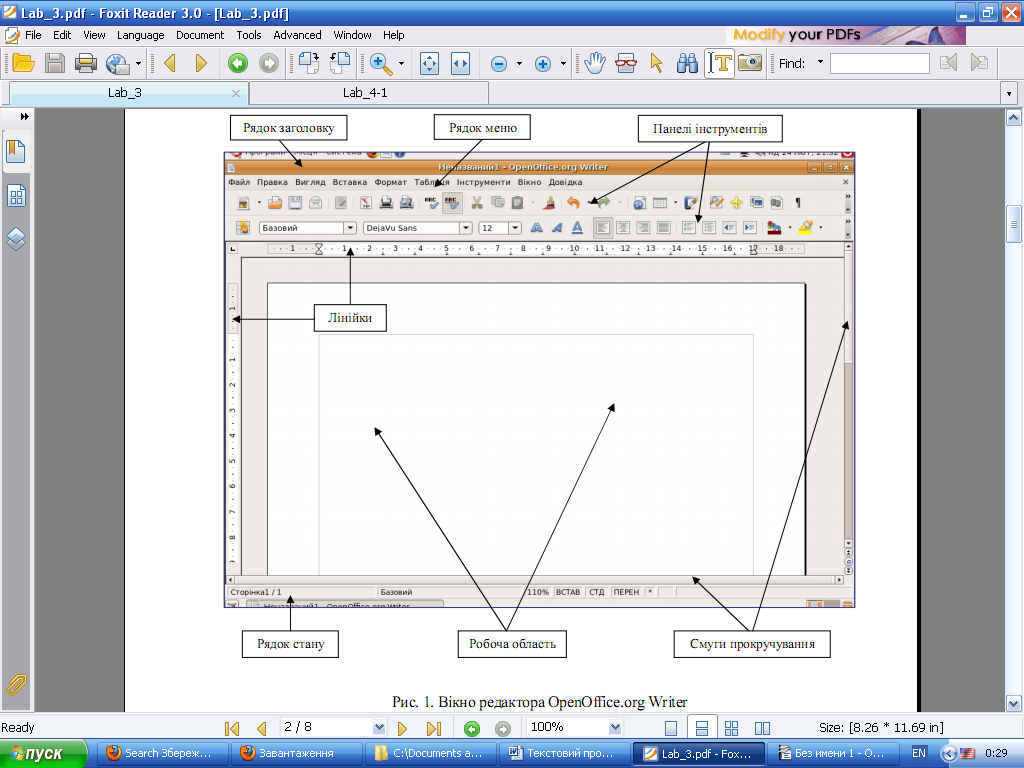
Task: Select the Hand tool
Action: [595, 63]
